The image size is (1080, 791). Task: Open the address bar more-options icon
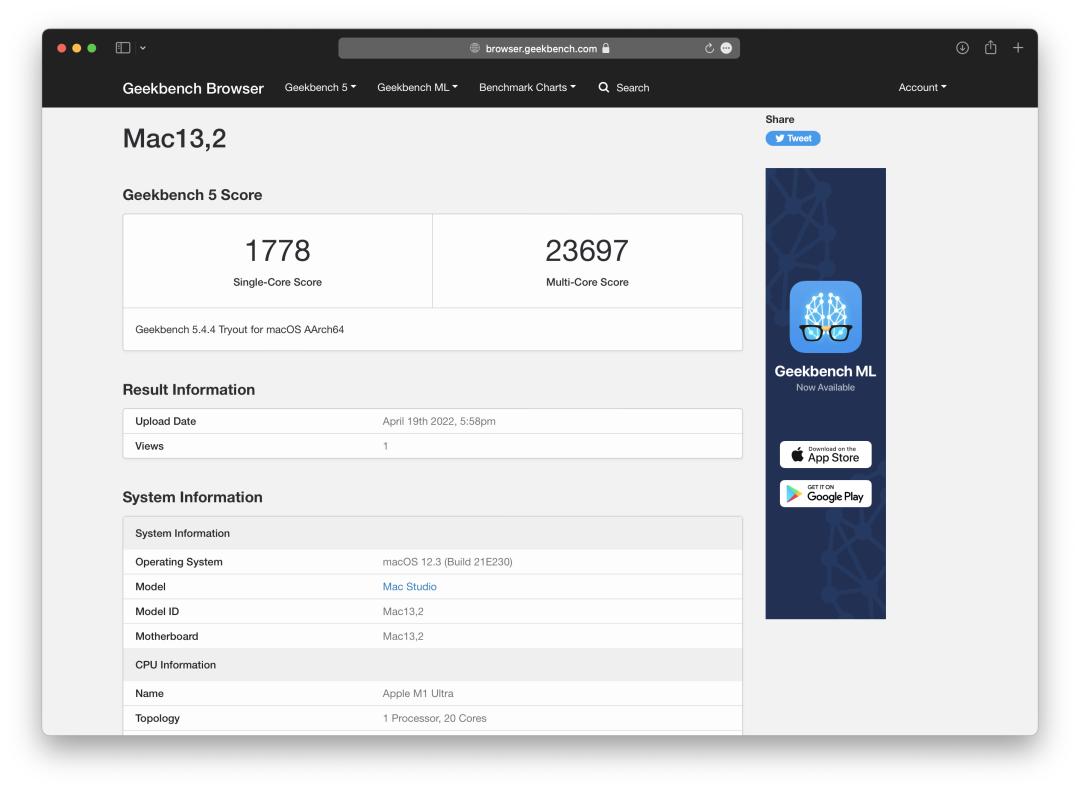pyautogui.click(x=726, y=48)
